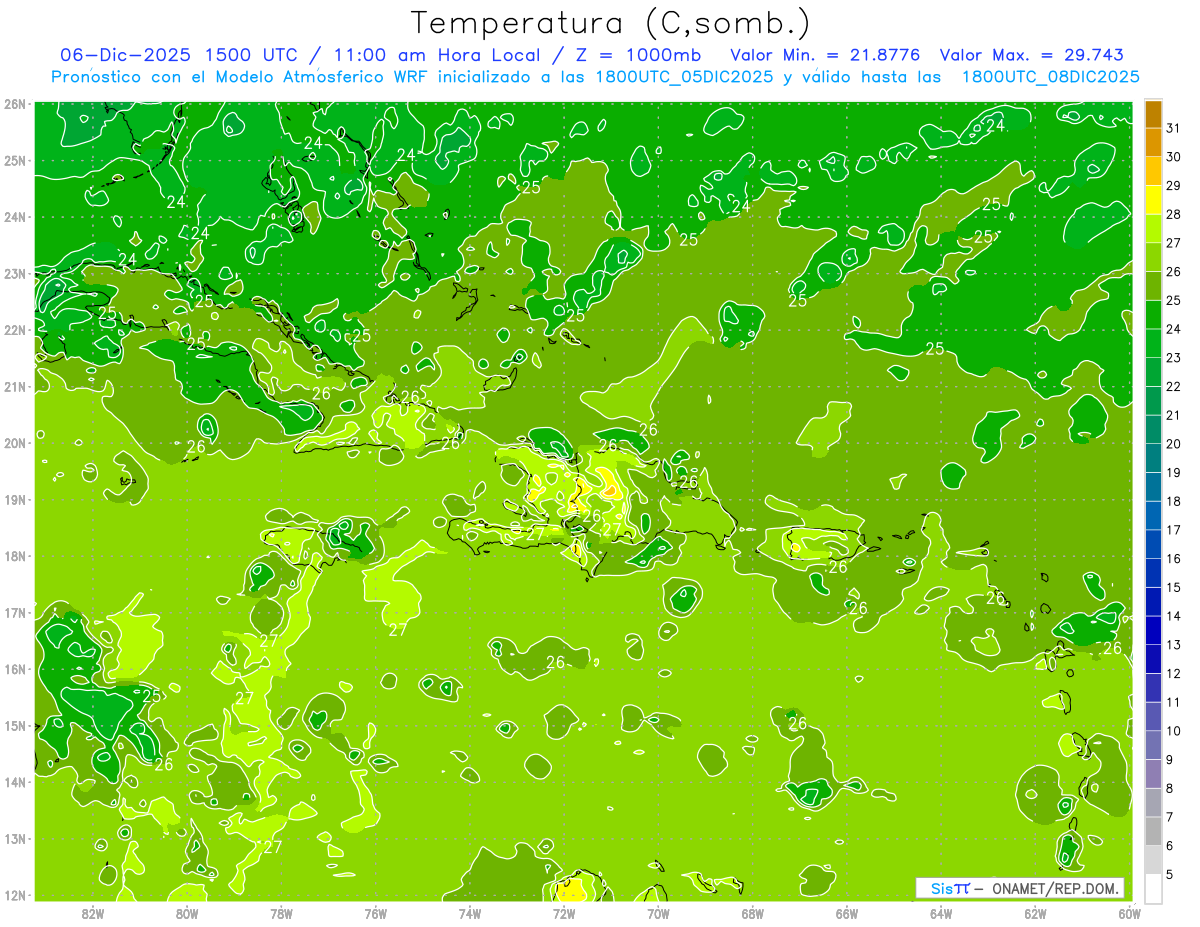Click colorbar label '8'
The width and height of the screenshot is (1200, 927).
coord(1170,788)
